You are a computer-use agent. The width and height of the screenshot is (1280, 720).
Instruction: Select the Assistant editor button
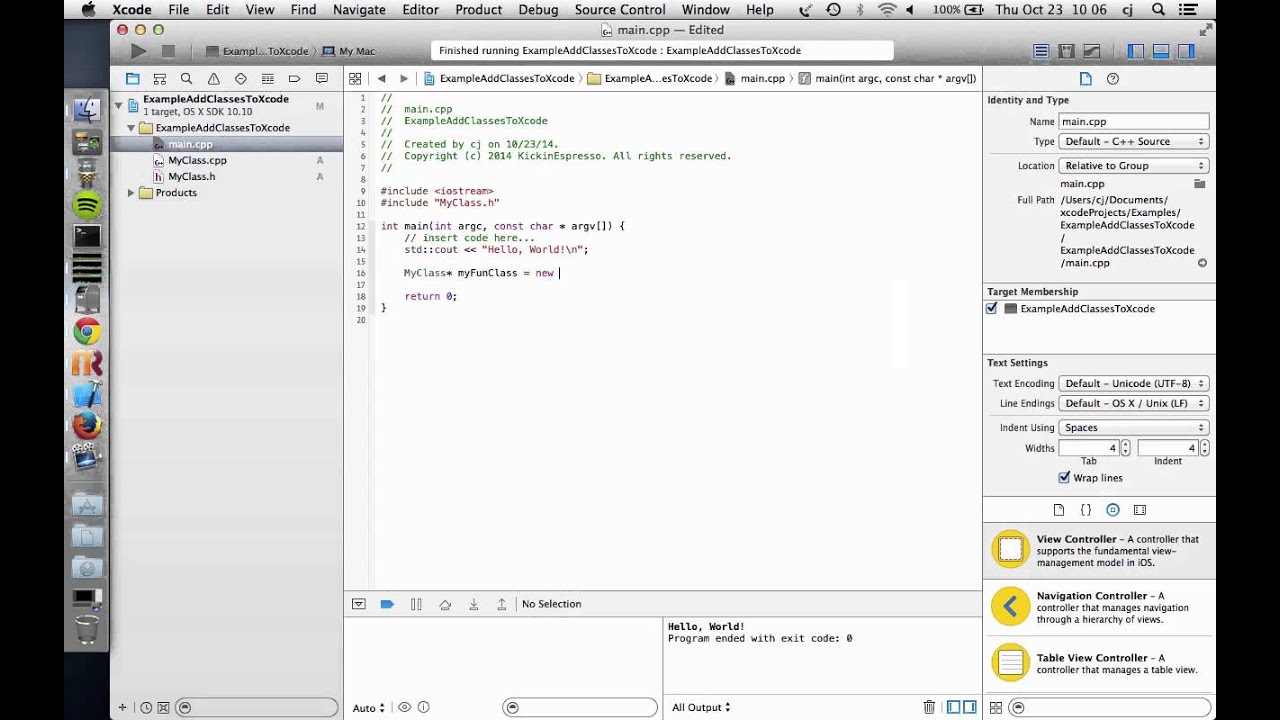(x=1066, y=51)
